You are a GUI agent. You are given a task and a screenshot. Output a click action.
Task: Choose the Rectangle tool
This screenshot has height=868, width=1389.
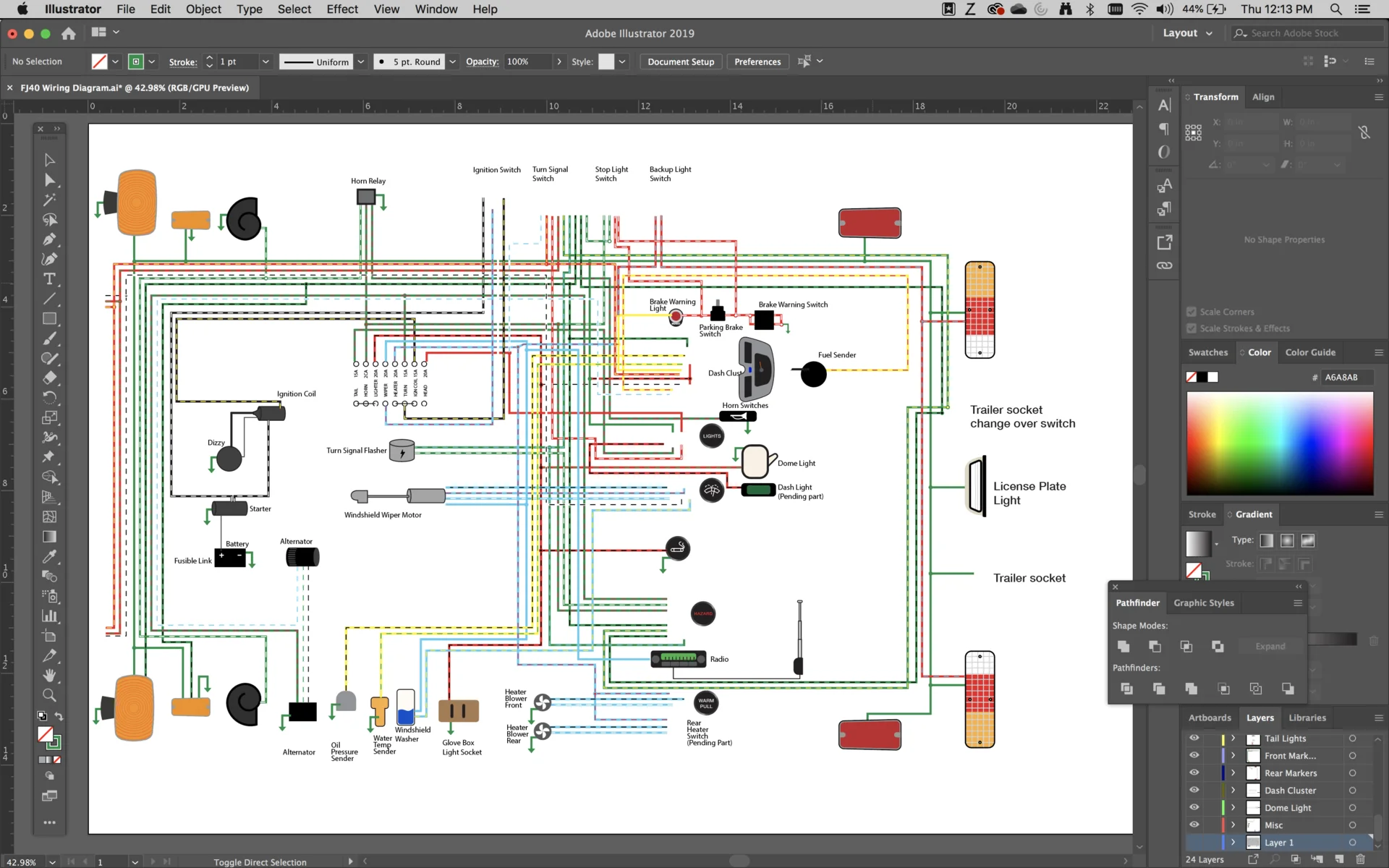tap(49, 319)
